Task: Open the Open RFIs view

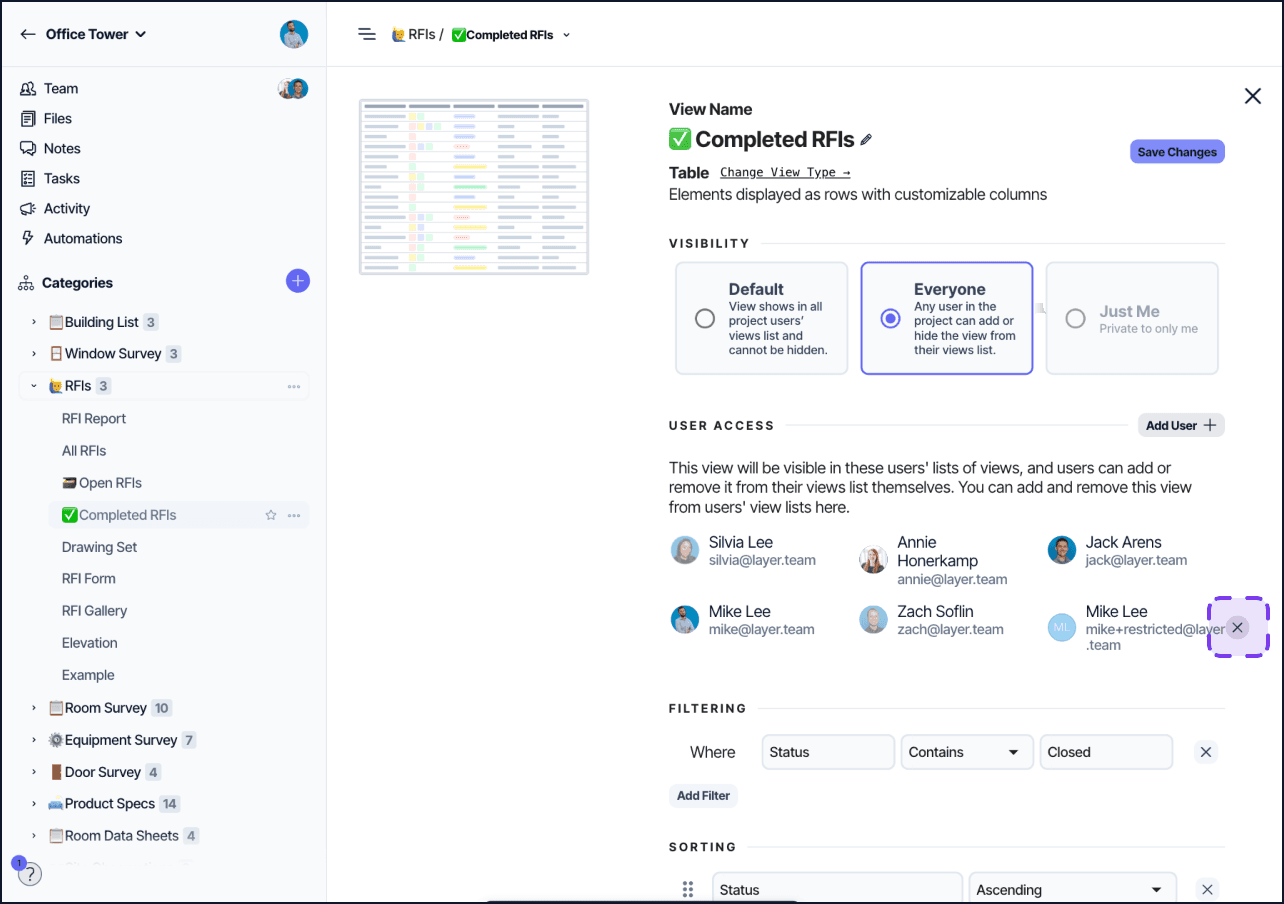Action: (x=102, y=483)
